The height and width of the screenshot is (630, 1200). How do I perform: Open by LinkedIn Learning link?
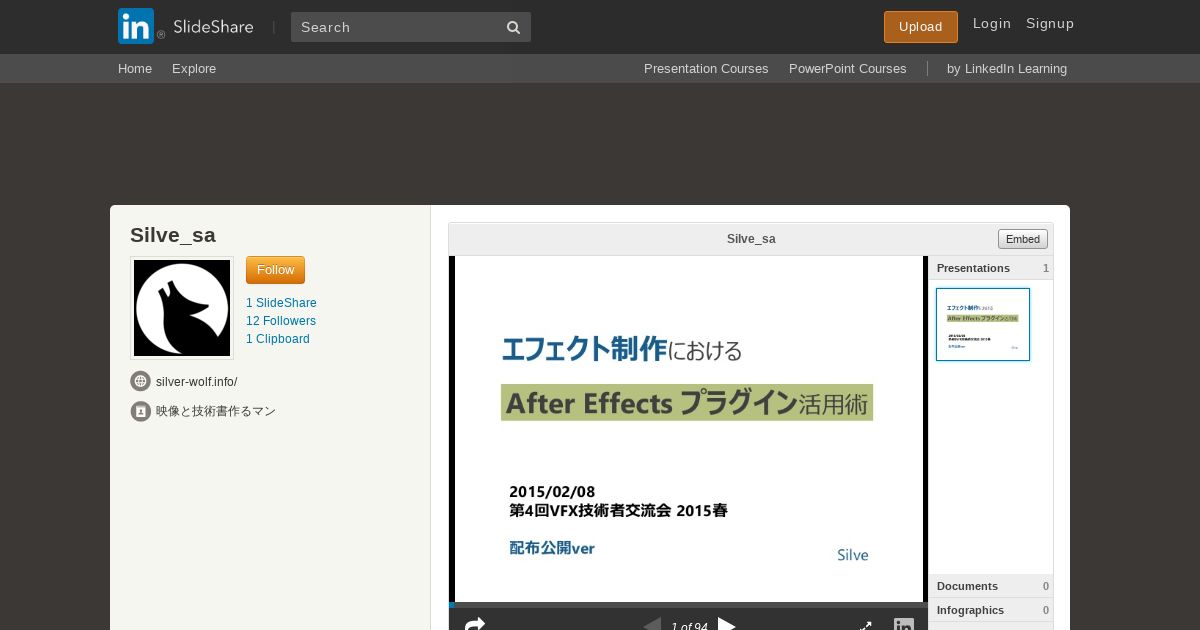[1007, 69]
